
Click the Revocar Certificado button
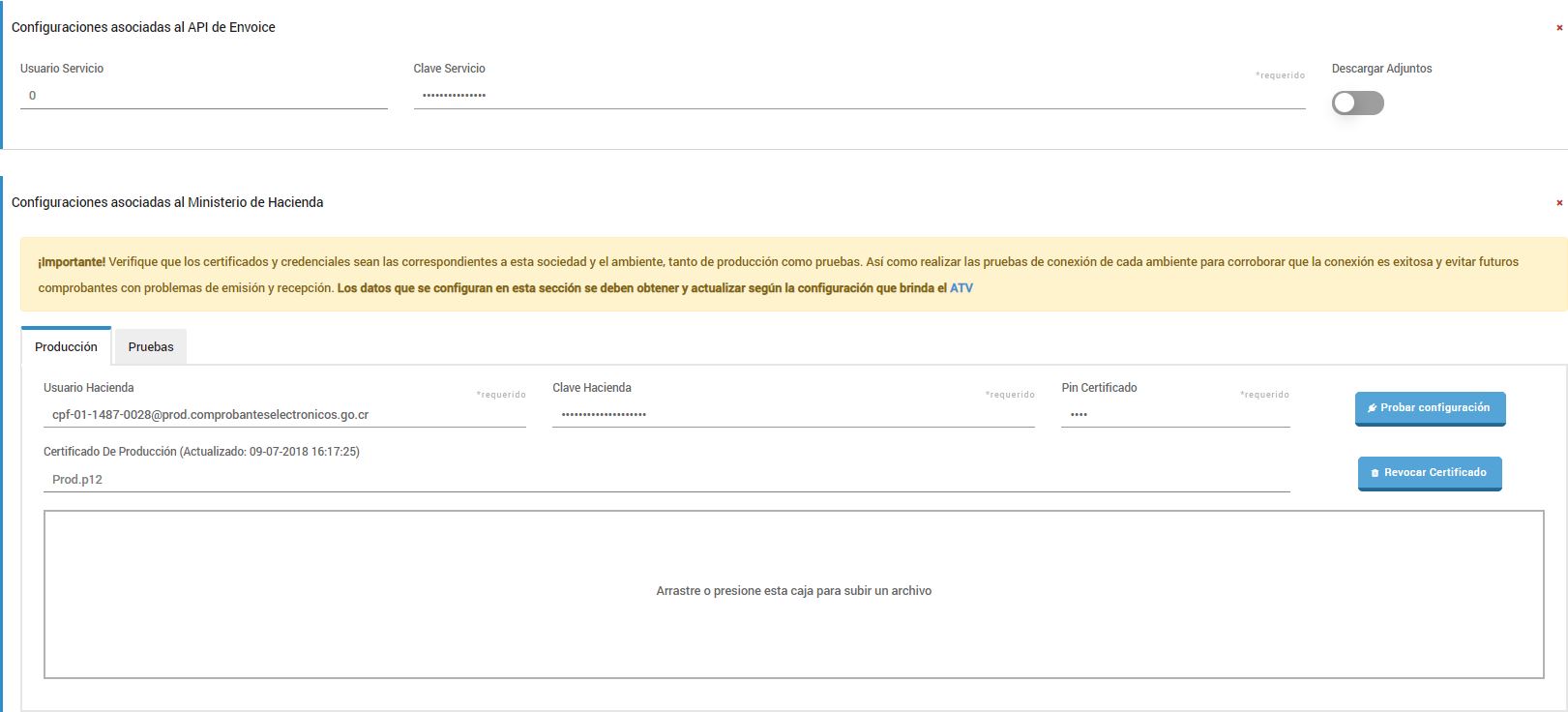click(x=1430, y=473)
